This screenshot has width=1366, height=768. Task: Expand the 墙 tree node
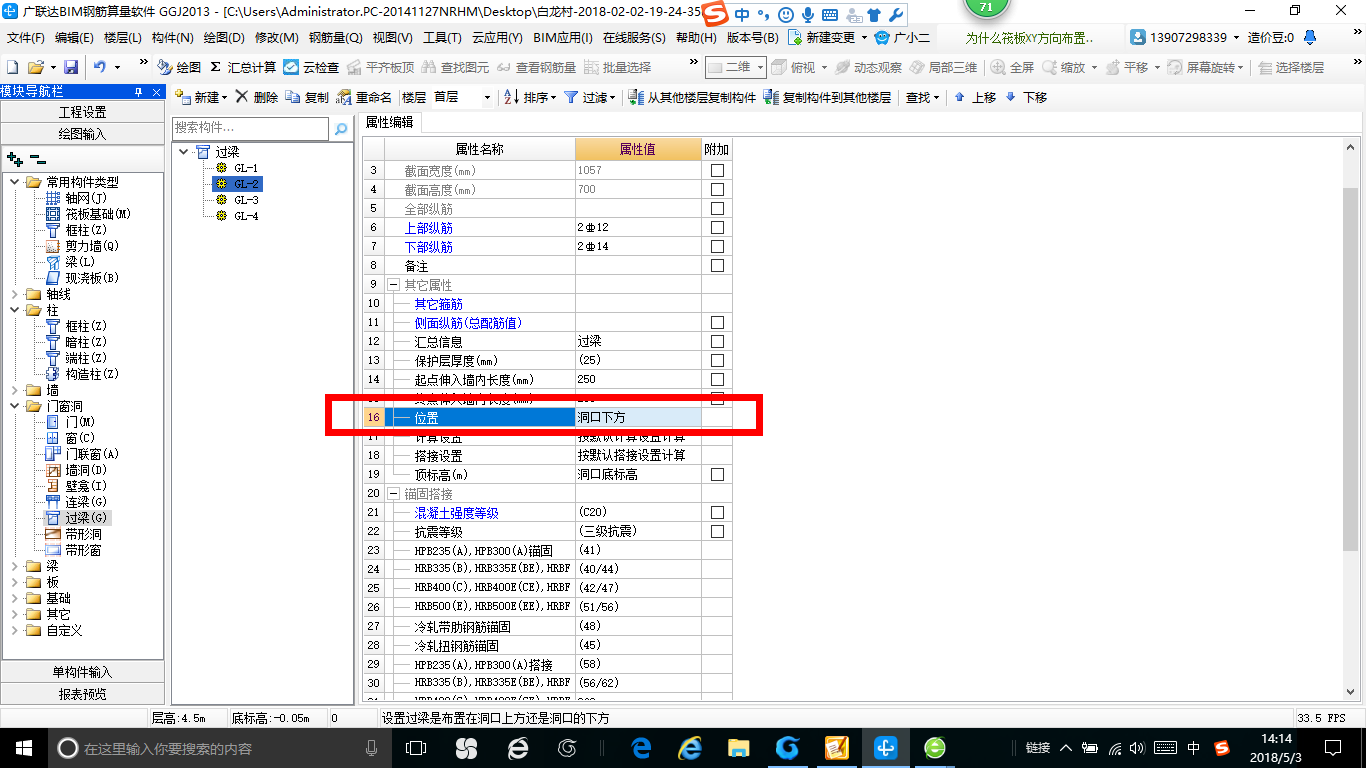pyautogui.click(x=15, y=390)
